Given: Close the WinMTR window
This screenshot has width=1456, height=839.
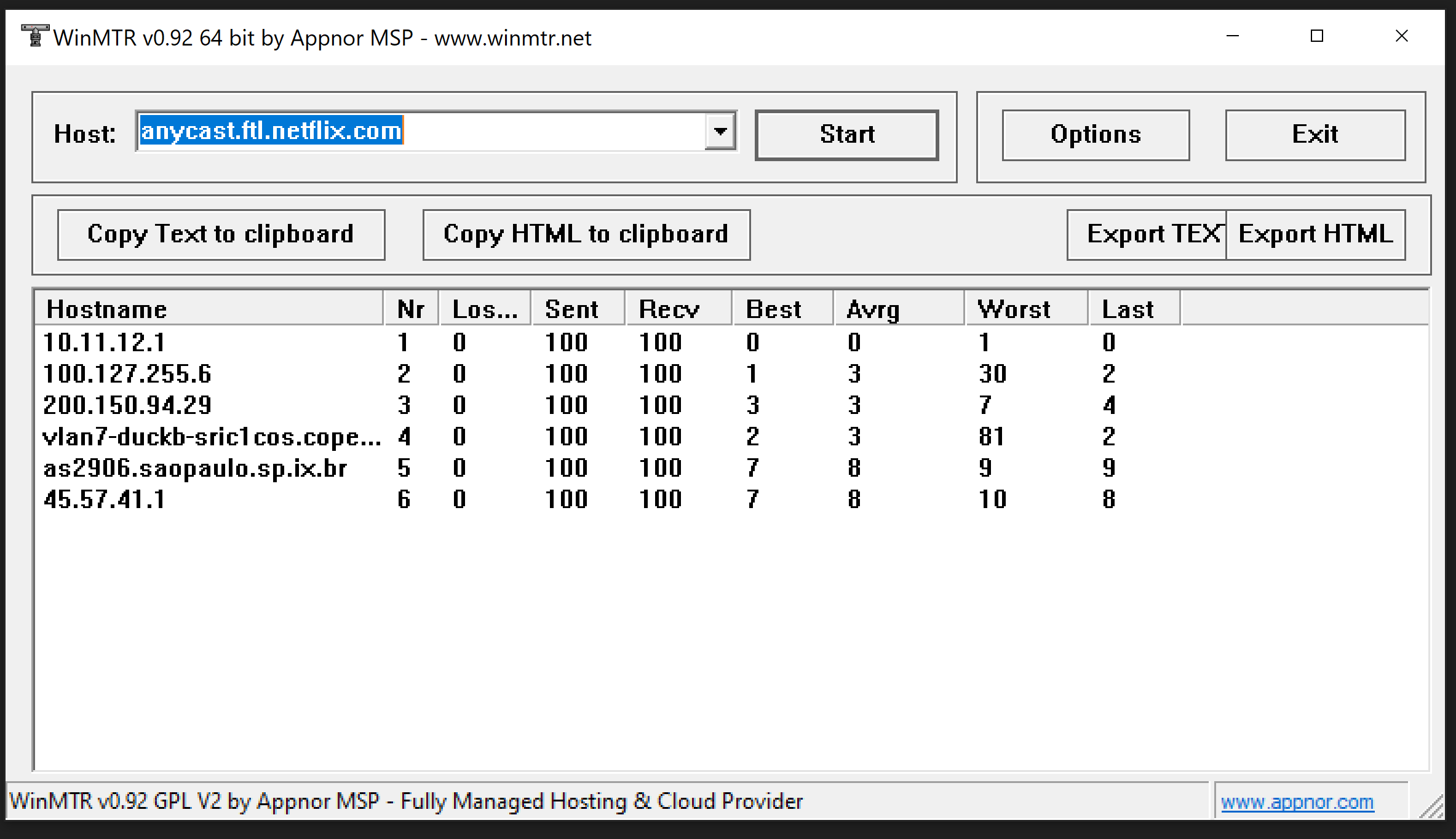Looking at the screenshot, I should 1402,36.
